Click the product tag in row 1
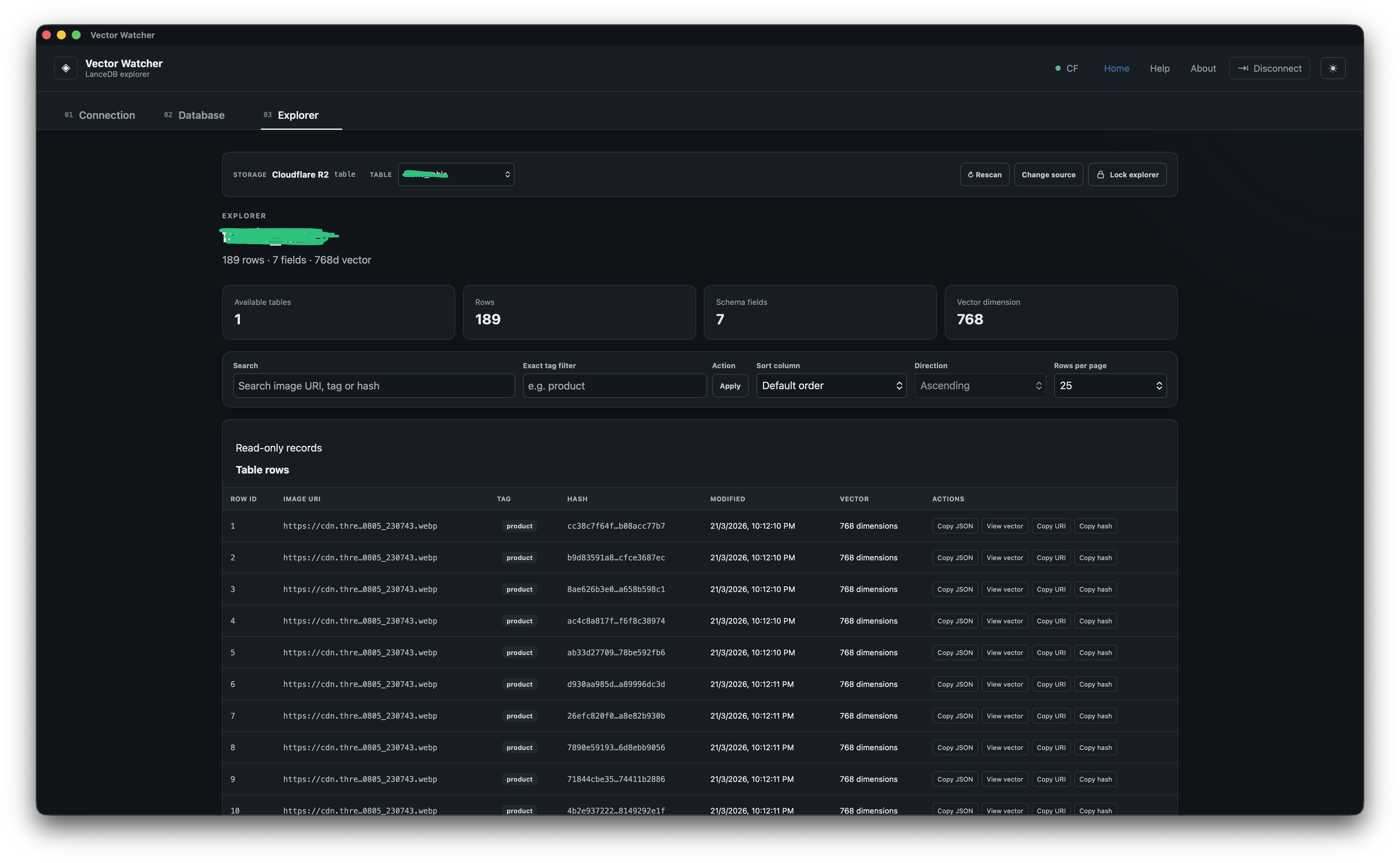Viewport: 1400px width, 863px height. point(519,526)
